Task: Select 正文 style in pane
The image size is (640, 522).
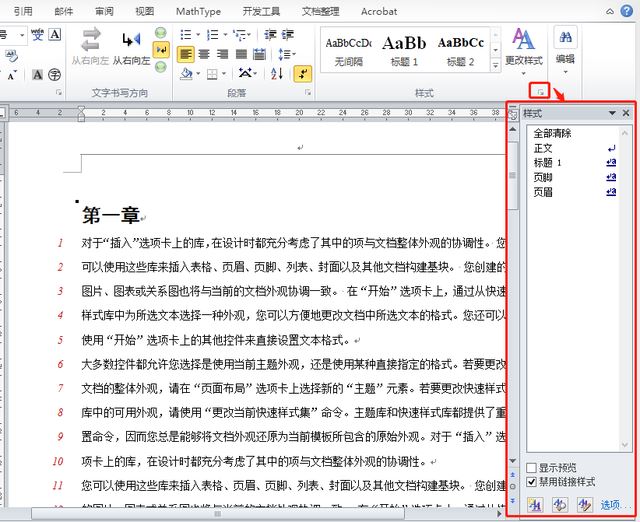Action: pos(575,148)
